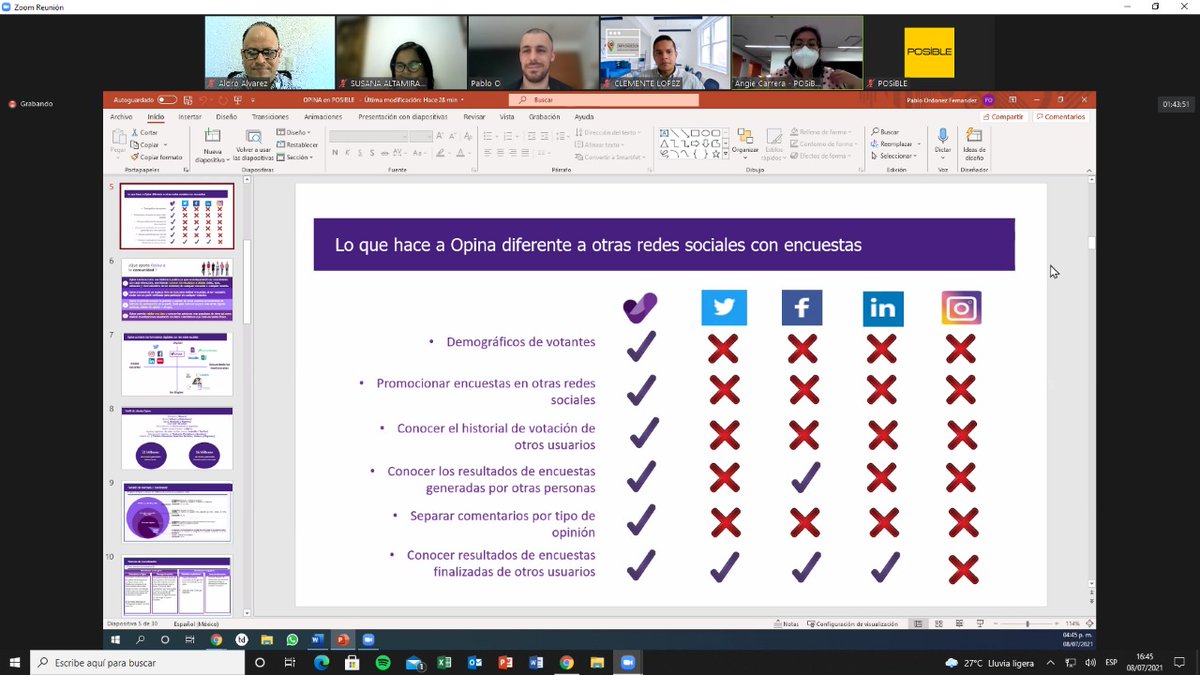Switch to slide sorter view icon
1200x675 pixels.
click(x=940, y=624)
